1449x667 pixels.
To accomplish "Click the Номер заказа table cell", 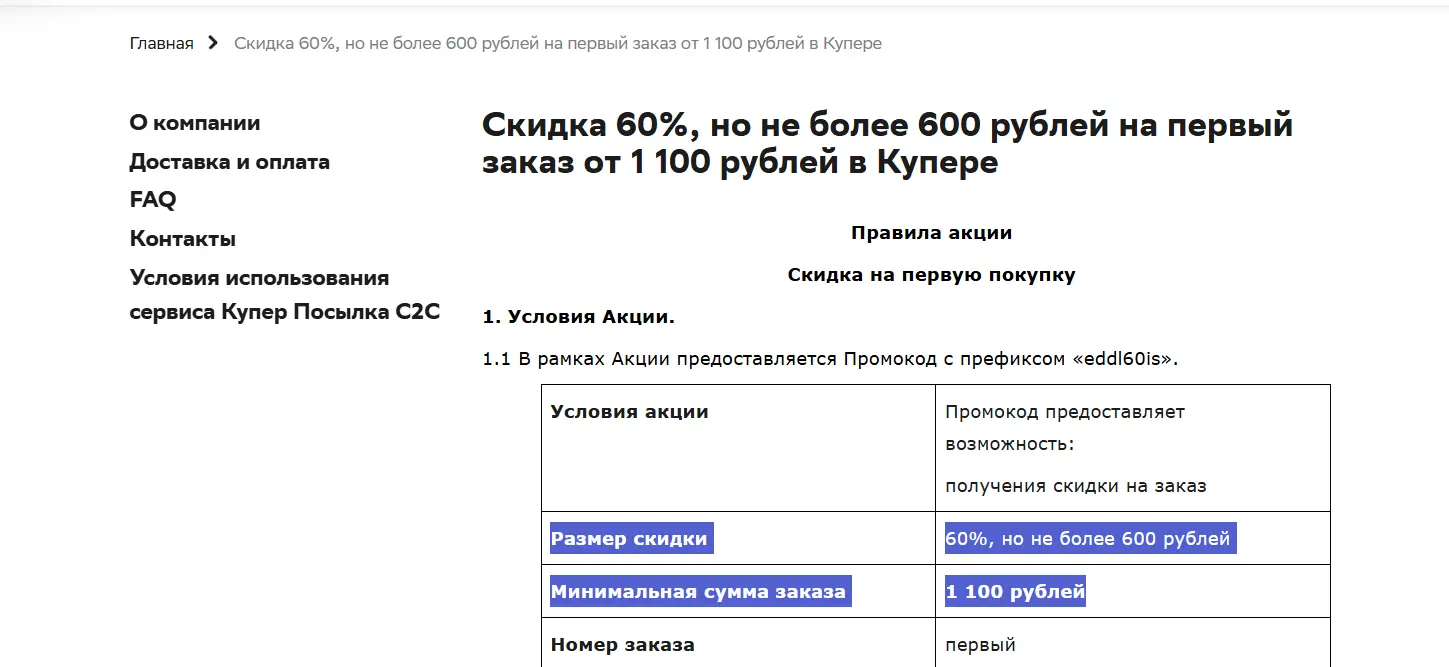I will [739, 642].
